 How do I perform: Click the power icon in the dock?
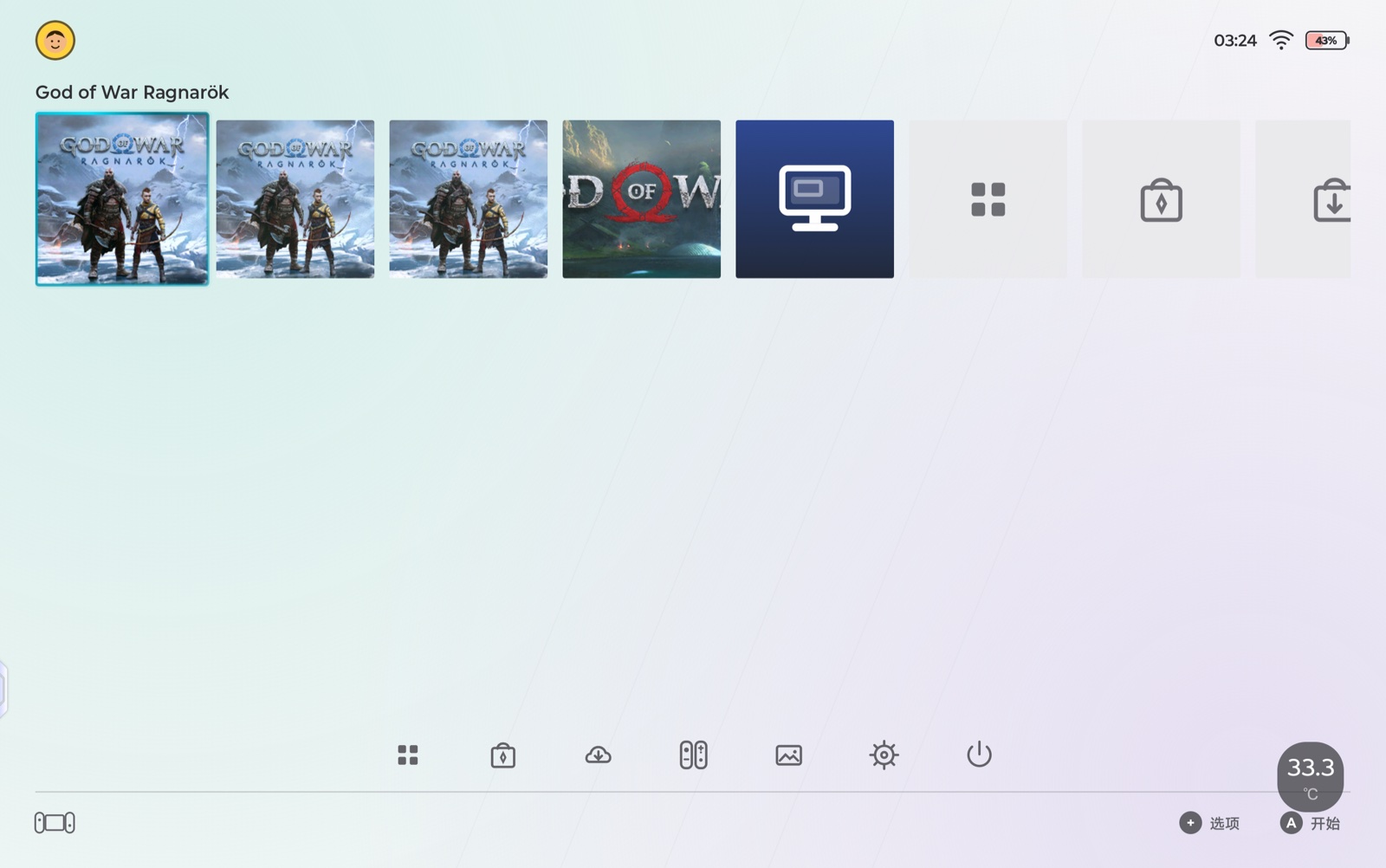pos(980,755)
